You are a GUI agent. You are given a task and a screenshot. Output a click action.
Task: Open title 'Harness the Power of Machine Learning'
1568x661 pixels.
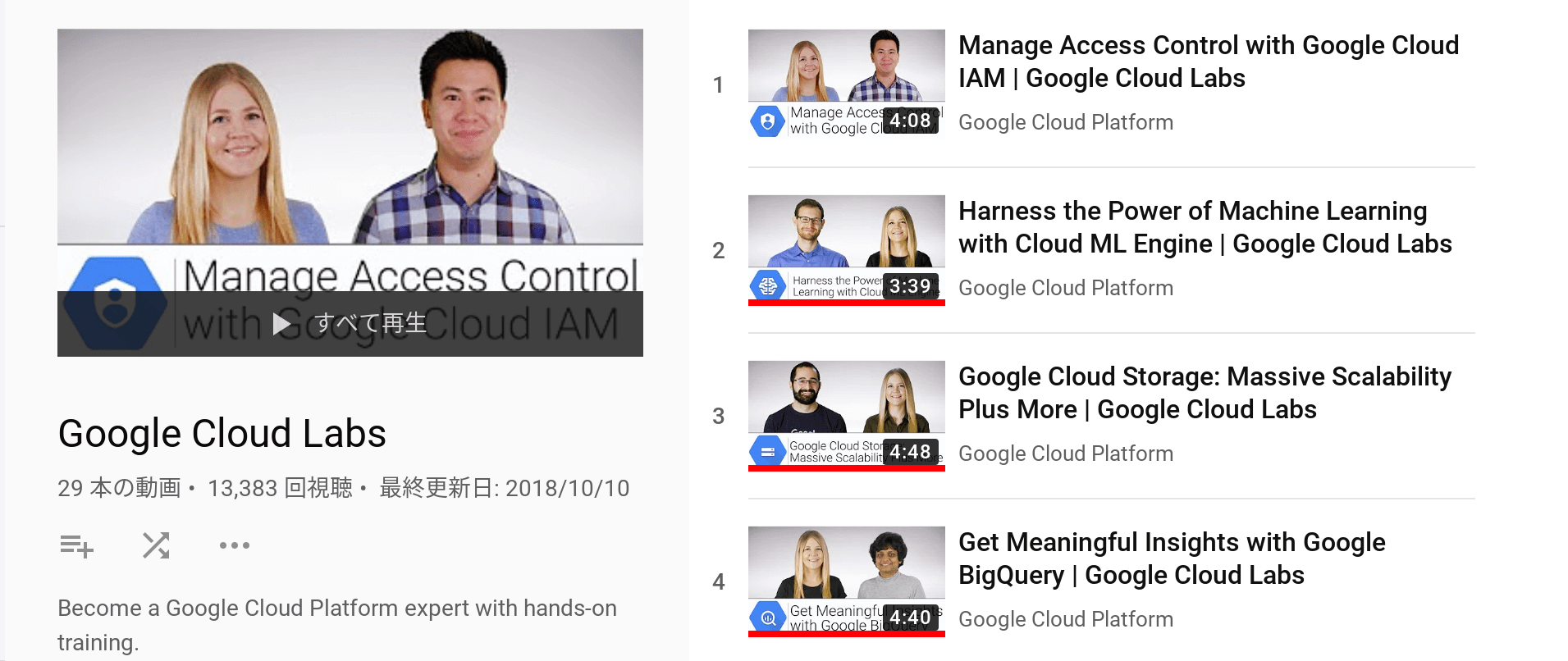pyautogui.click(x=1205, y=227)
